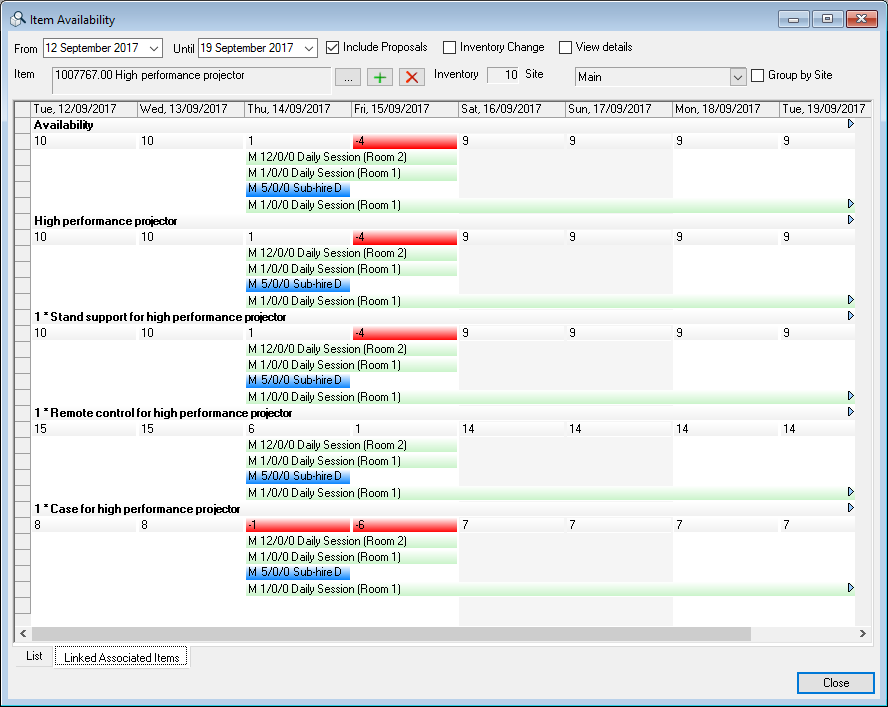Open the Until date dropdown
Viewport: 888px width, 707px height.
tap(308, 48)
